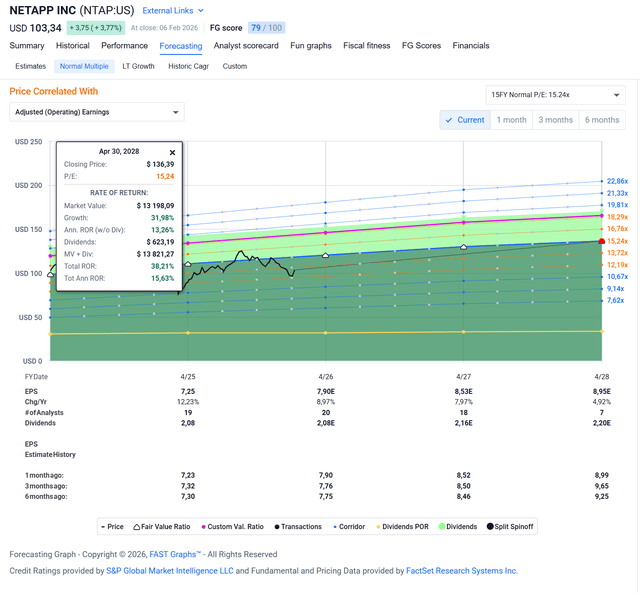Screen dimensions: 640x593
Task: Select the Current estimate toggle
Action: (x=465, y=120)
